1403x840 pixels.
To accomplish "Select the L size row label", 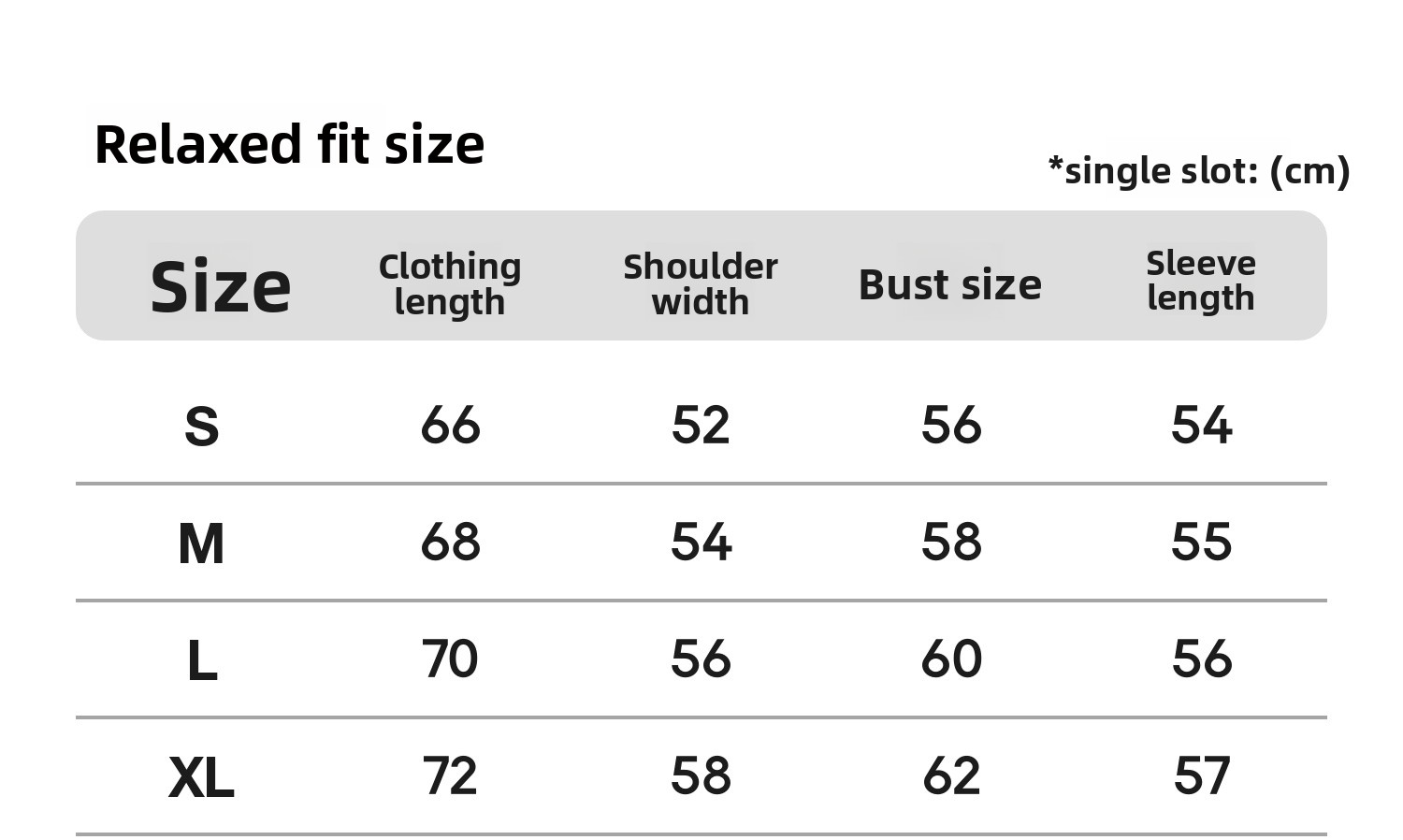I will pos(202,660).
